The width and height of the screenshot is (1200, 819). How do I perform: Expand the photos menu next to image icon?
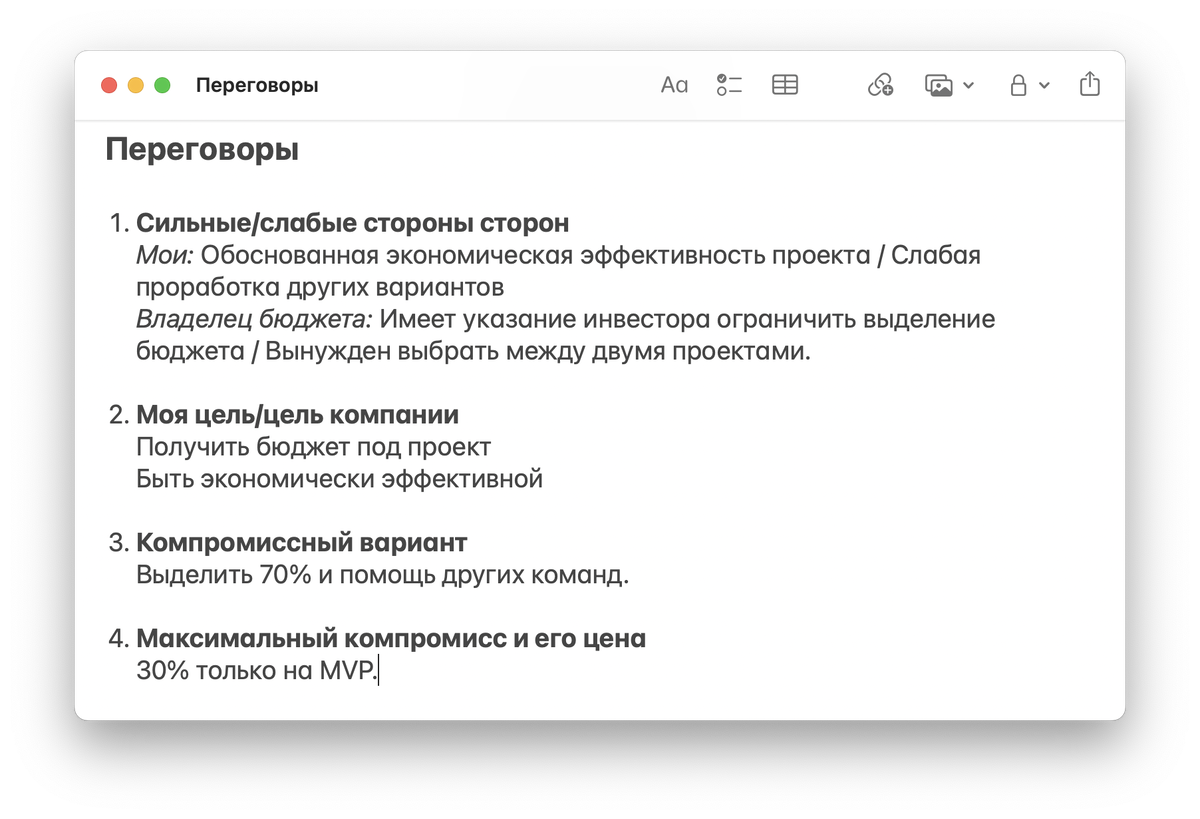pos(966,87)
